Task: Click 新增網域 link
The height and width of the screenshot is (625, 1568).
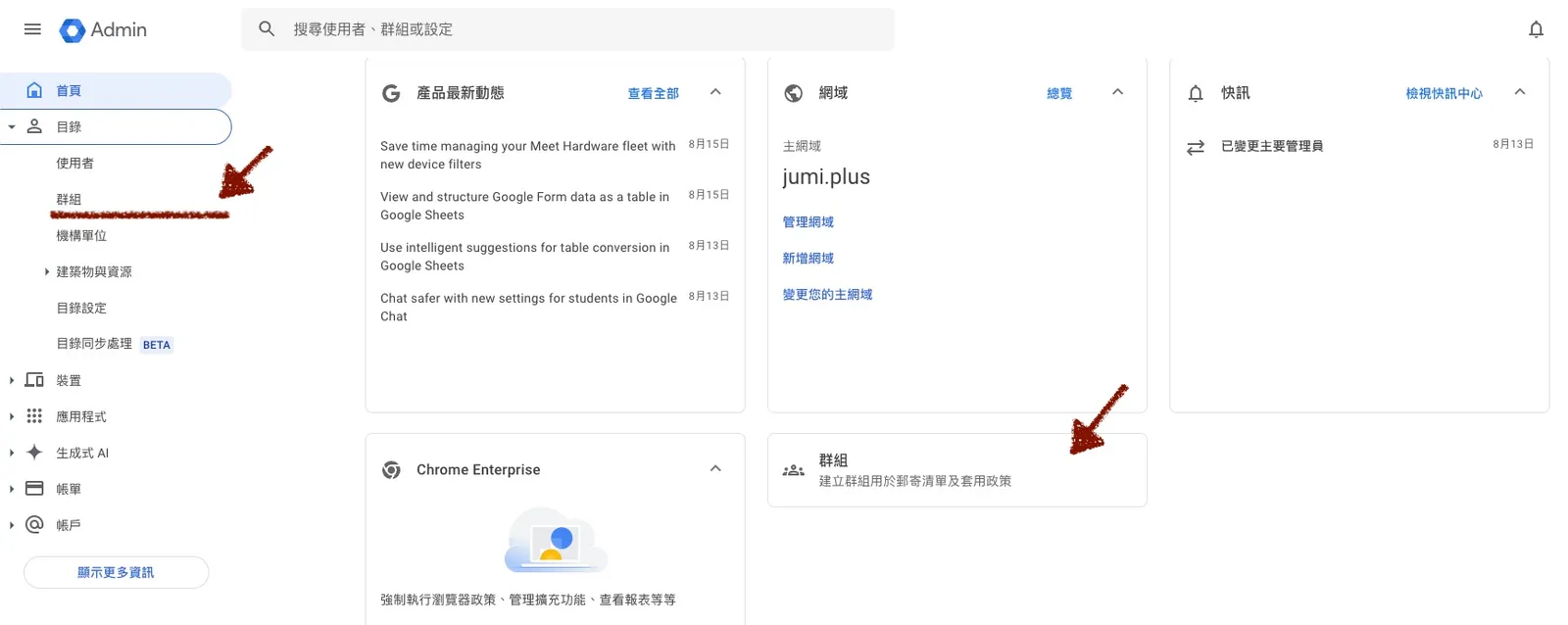Action: pos(808,259)
